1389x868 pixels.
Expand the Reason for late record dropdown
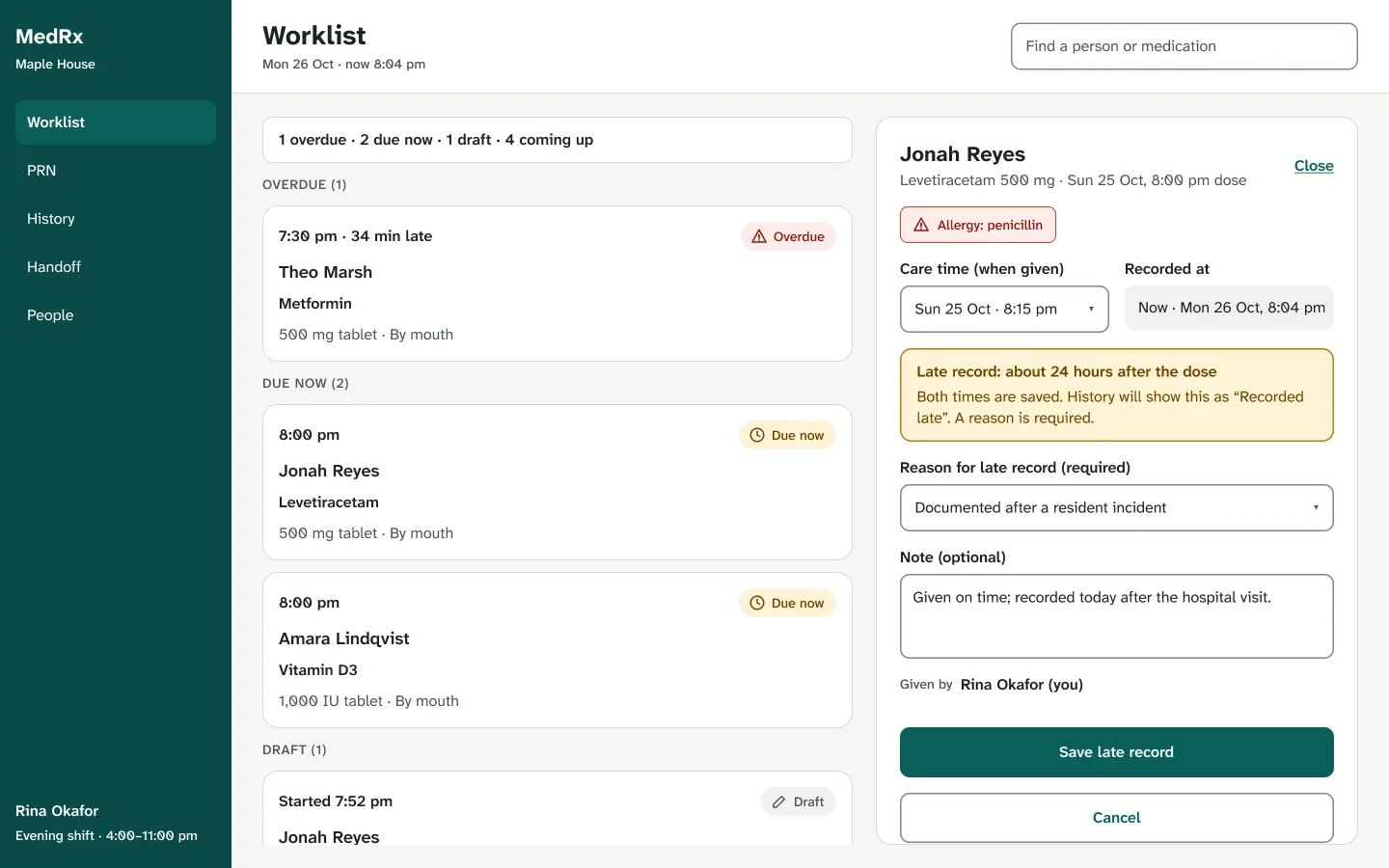point(1116,507)
